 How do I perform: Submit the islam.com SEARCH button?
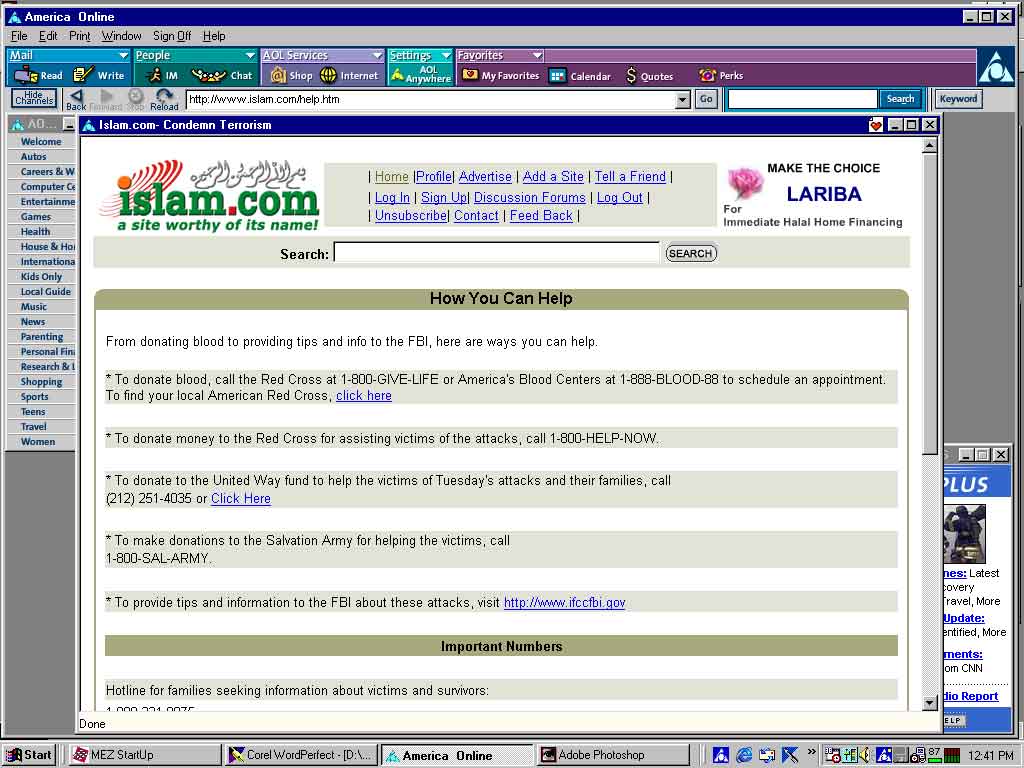(x=691, y=253)
